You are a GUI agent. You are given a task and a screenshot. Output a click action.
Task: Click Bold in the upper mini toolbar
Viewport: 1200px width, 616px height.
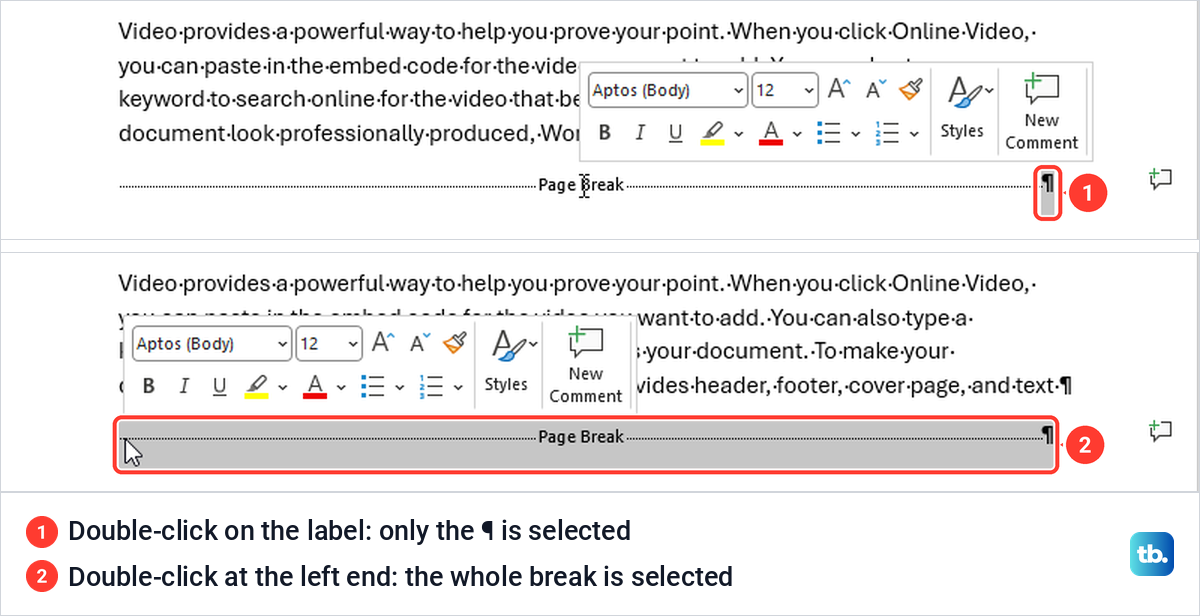(604, 133)
